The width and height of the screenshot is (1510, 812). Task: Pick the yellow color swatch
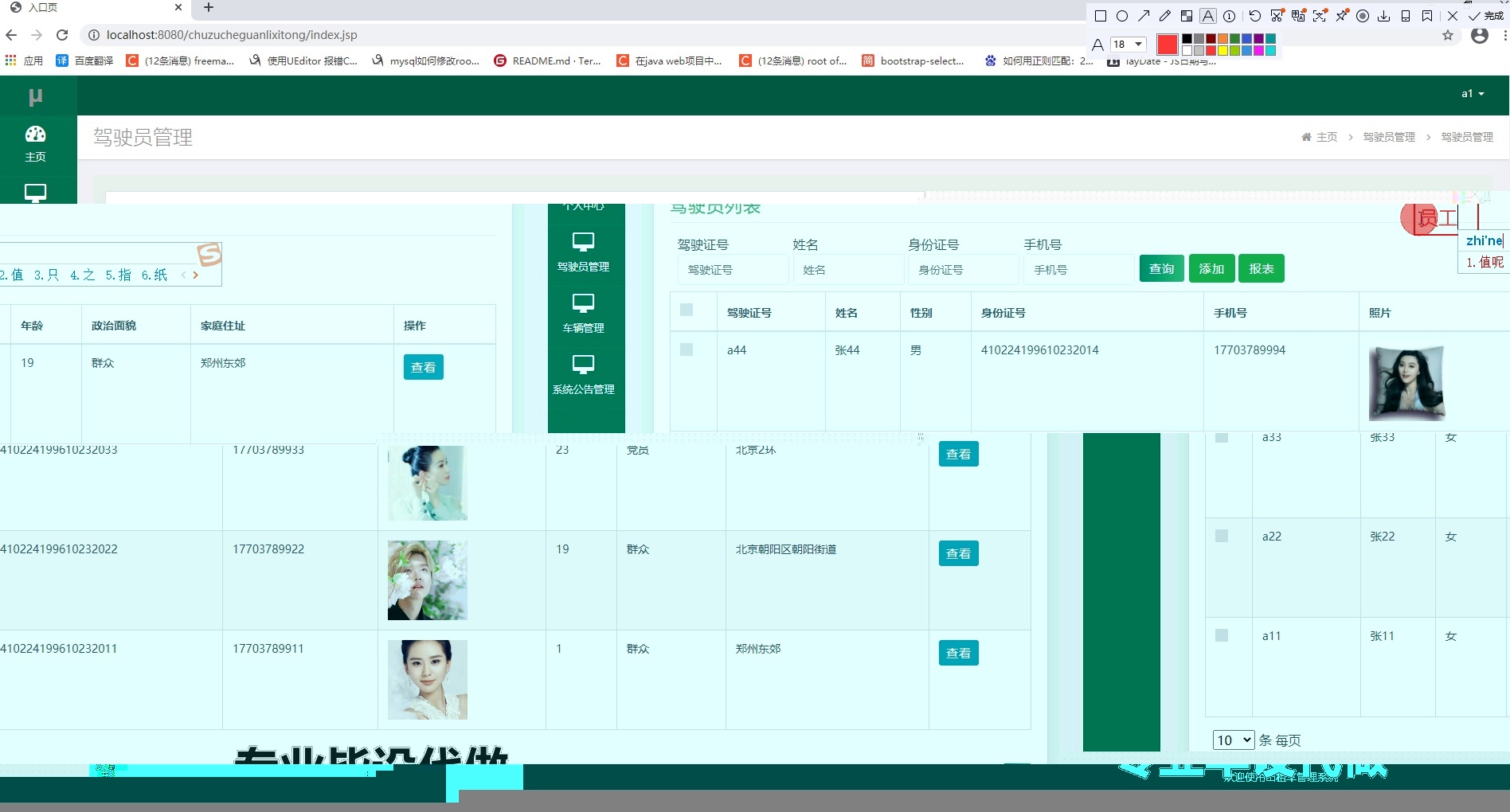click(1222, 51)
